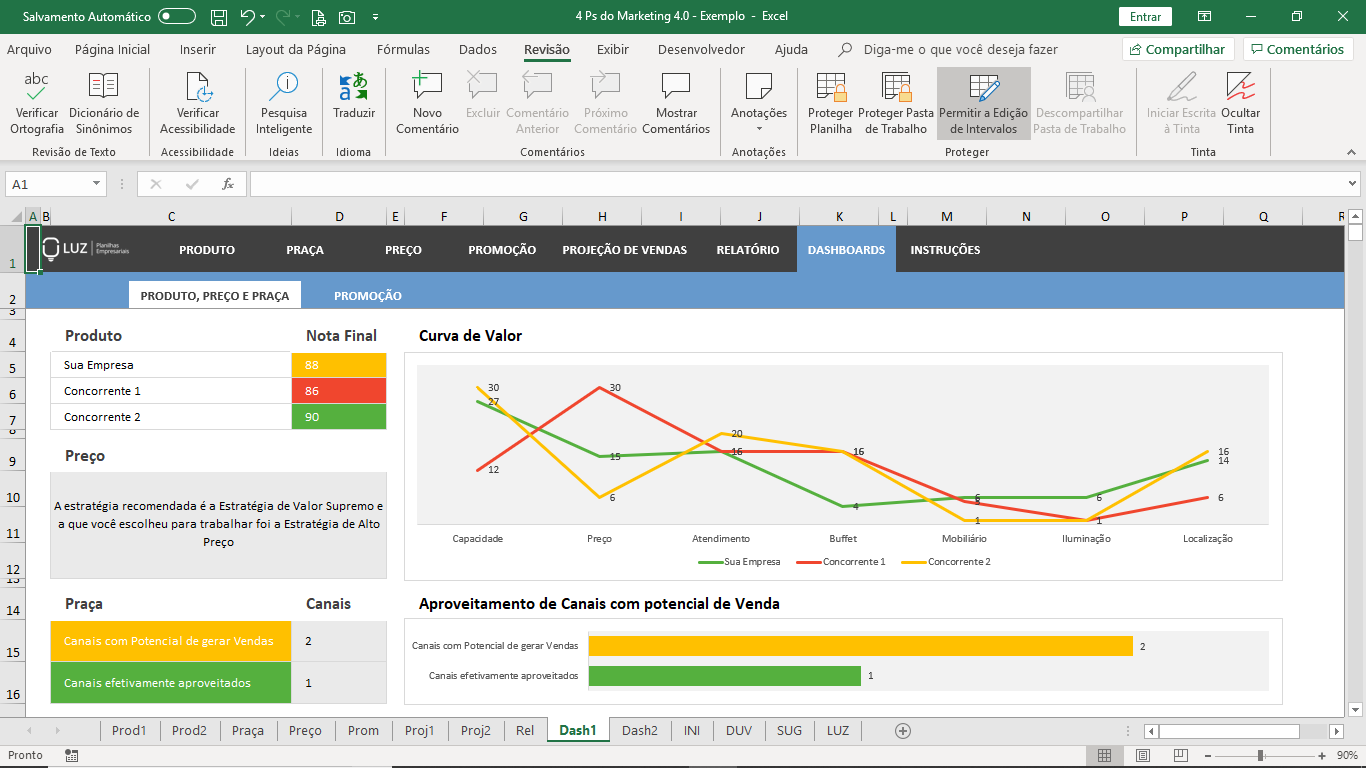Switch to the Dash2 sheet tab
This screenshot has height=768, width=1366.
[x=639, y=731]
